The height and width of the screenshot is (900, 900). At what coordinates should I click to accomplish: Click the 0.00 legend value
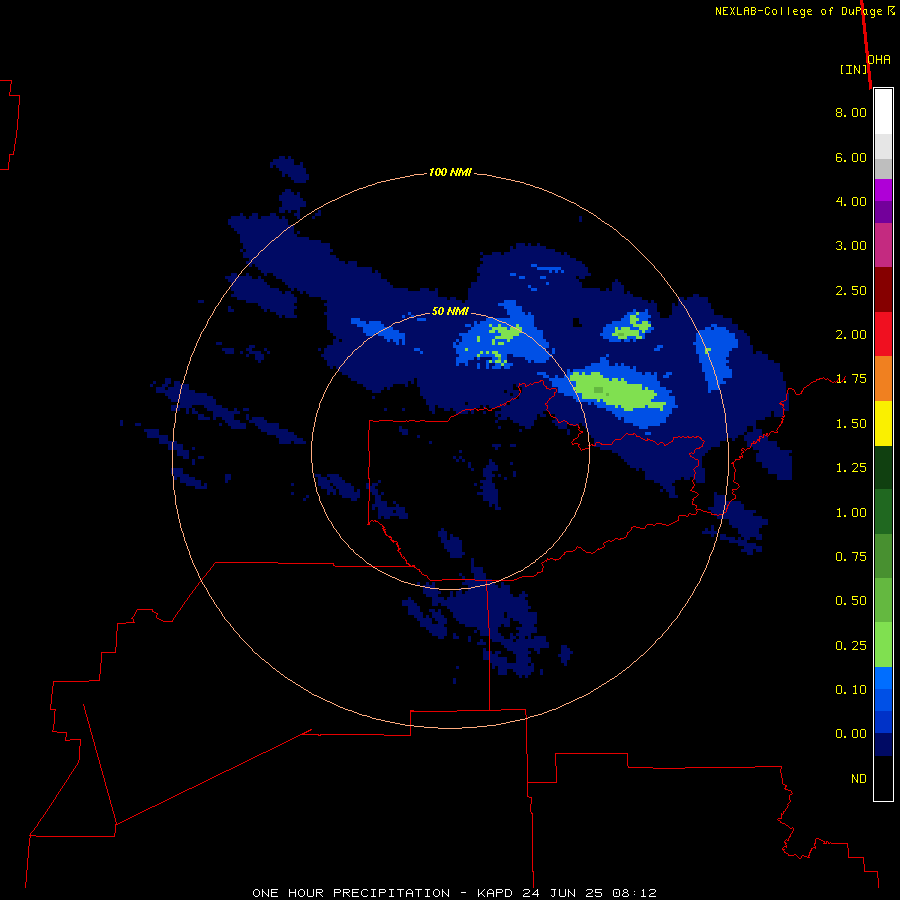click(x=851, y=734)
